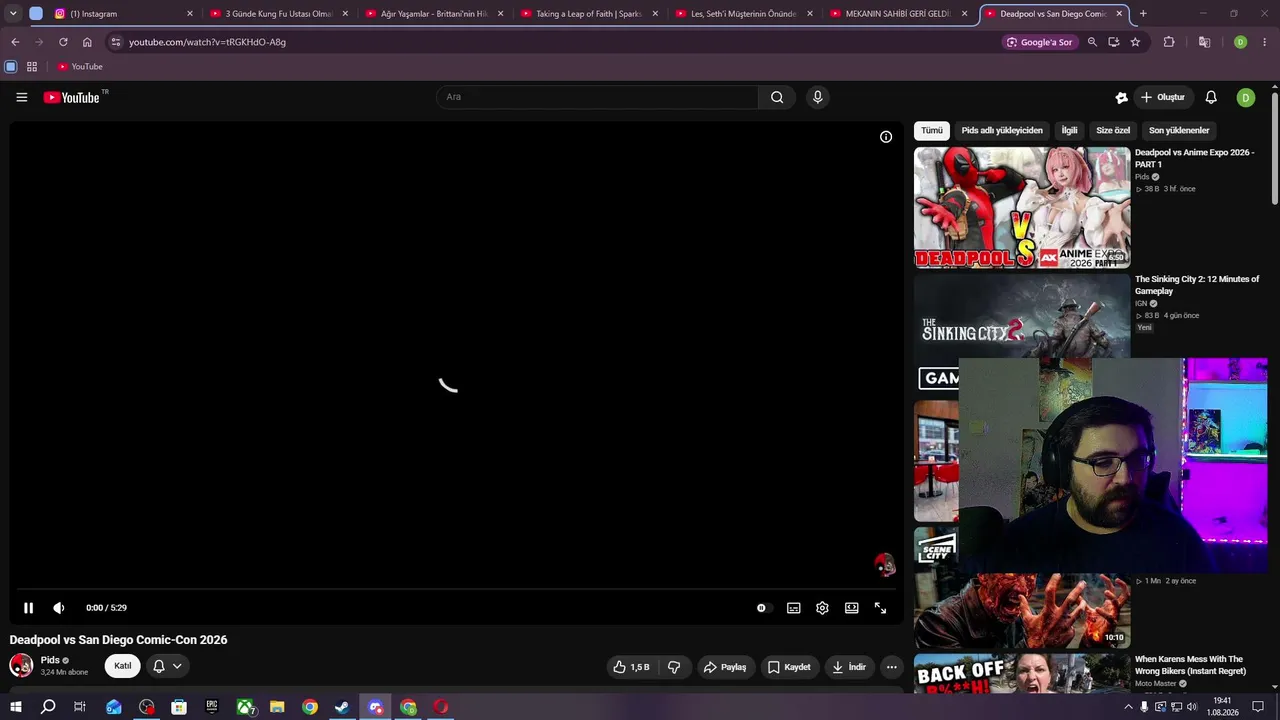Share the video with Paylaş
Viewport: 1280px width, 720px height.
[725, 667]
